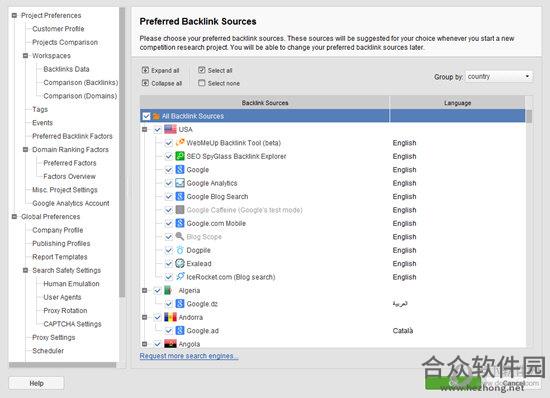The image size is (550, 398).
Task: Uncheck the Exalead checkbox
Action: (x=169, y=263)
